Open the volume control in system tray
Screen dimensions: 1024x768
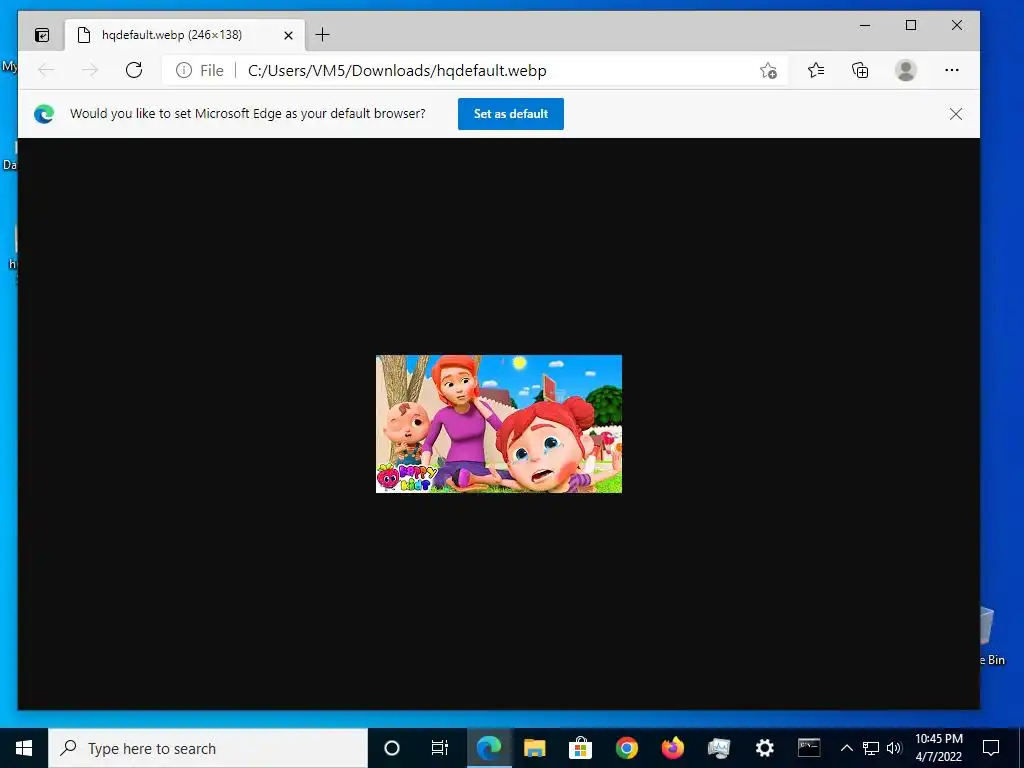894,748
